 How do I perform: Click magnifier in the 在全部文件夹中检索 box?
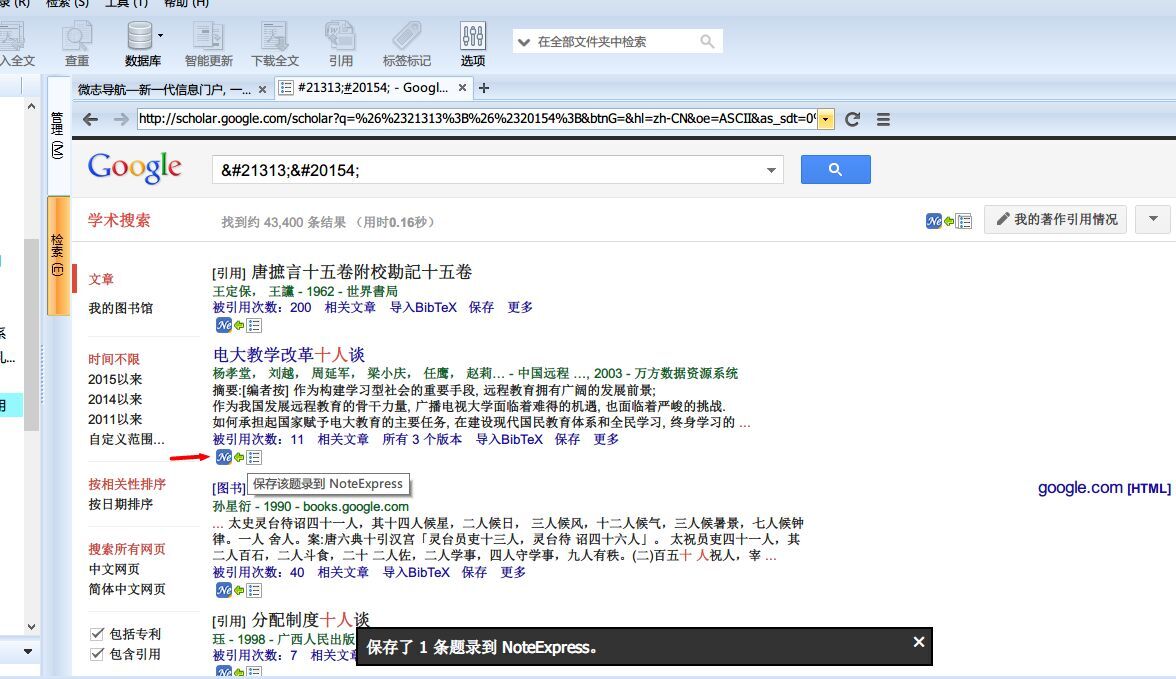click(x=707, y=41)
